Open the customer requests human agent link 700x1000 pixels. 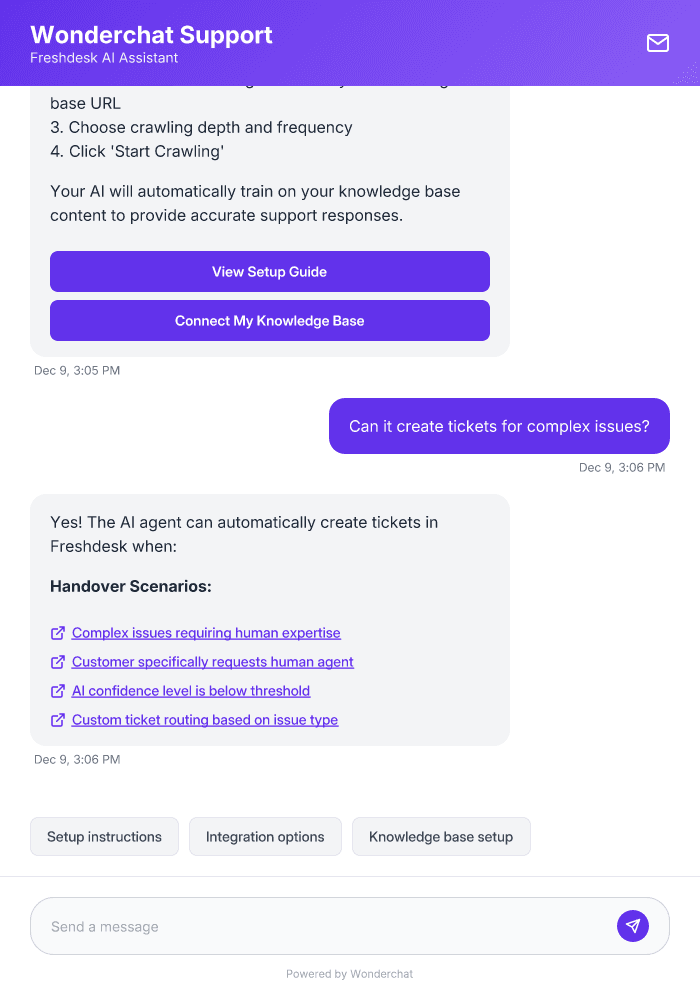pos(212,662)
